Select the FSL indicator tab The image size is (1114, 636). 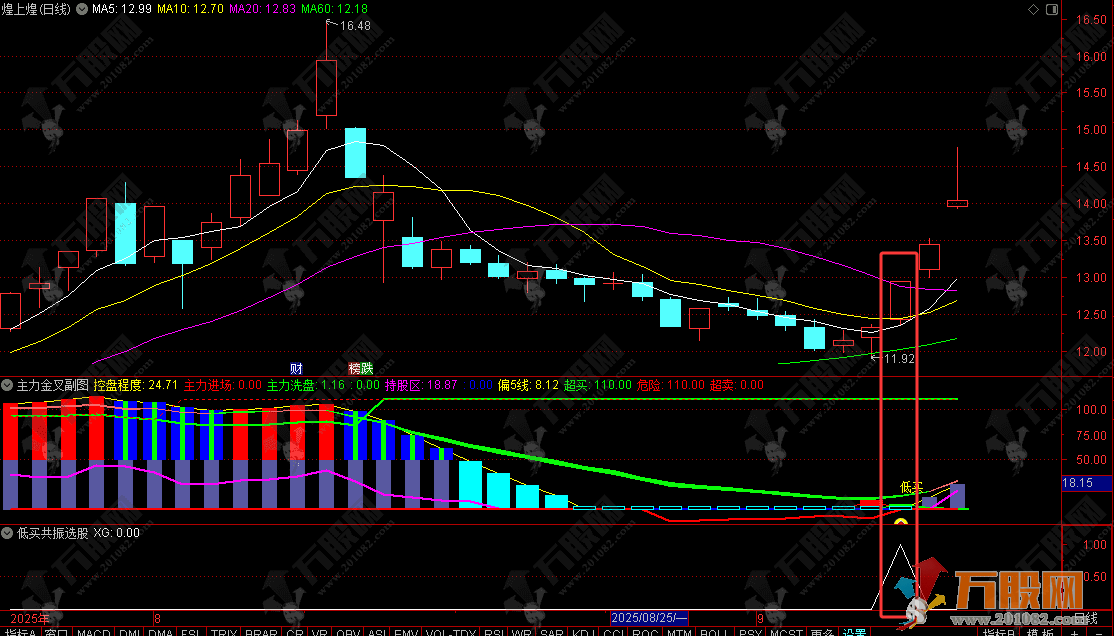pyautogui.click(x=191, y=632)
